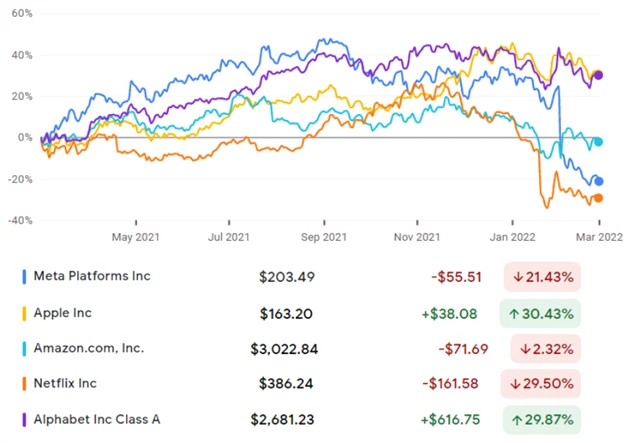Click Apple Inc yellow color marker
The image size is (640, 443).
tap(24, 313)
